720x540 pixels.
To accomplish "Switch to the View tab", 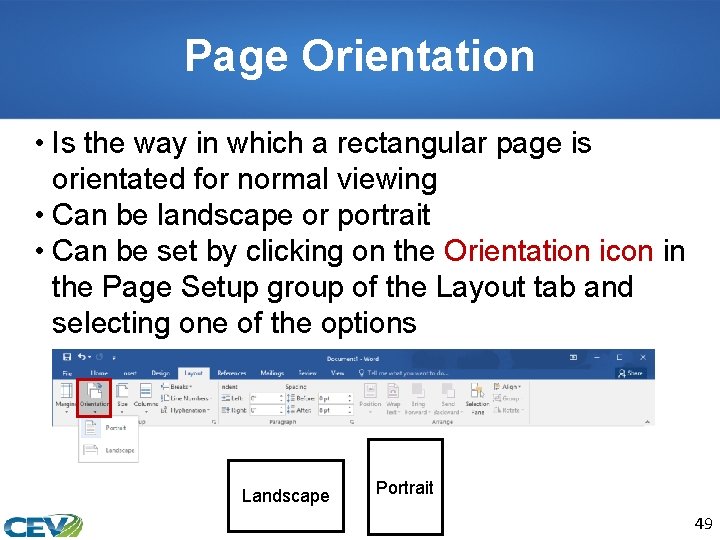I will click(338, 373).
